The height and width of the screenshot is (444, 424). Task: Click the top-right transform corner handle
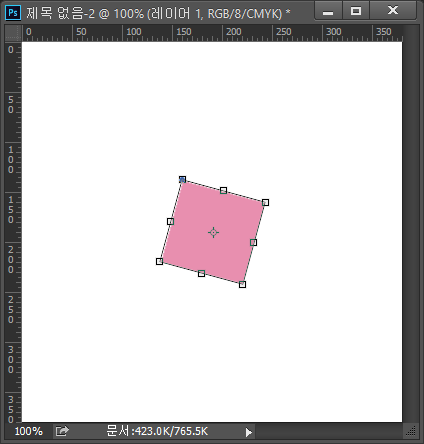pos(265,202)
